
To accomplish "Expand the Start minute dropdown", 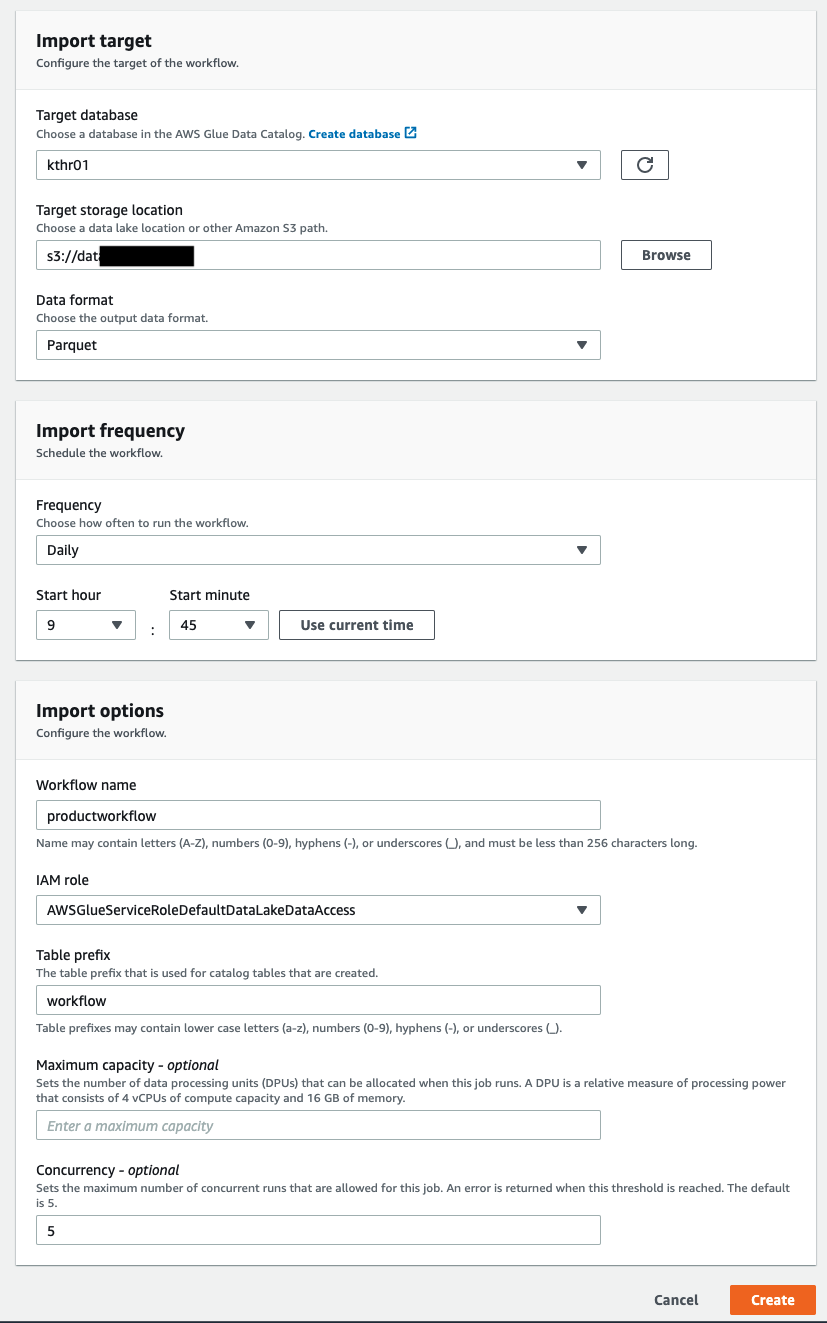I will click(218, 625).
